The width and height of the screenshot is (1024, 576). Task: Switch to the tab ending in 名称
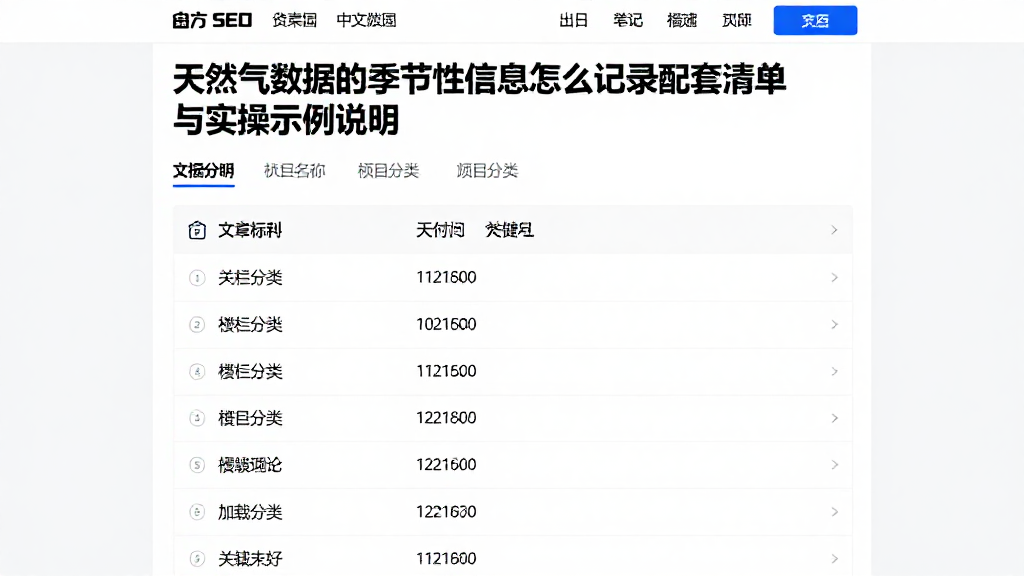coord(294,171)
